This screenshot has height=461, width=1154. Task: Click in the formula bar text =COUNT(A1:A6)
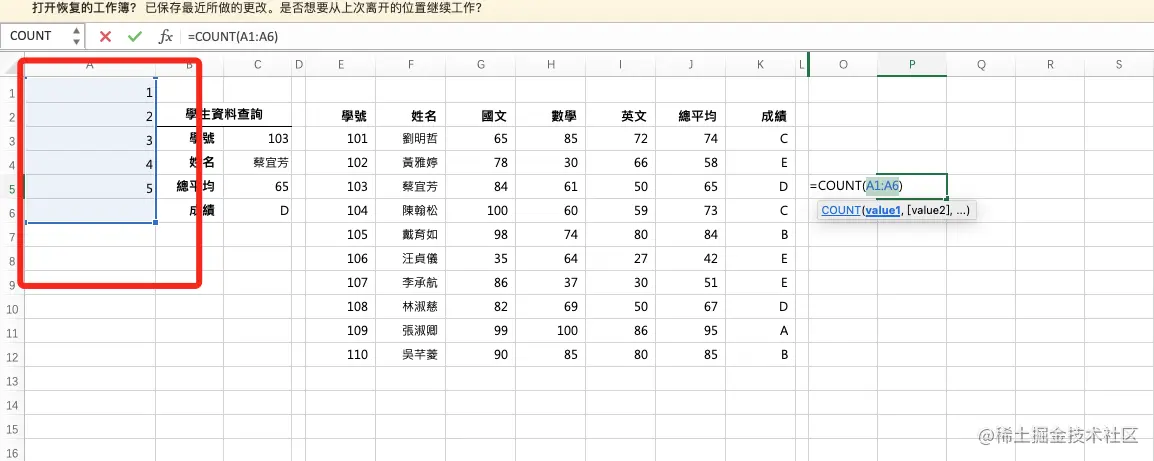click(233, 36)
